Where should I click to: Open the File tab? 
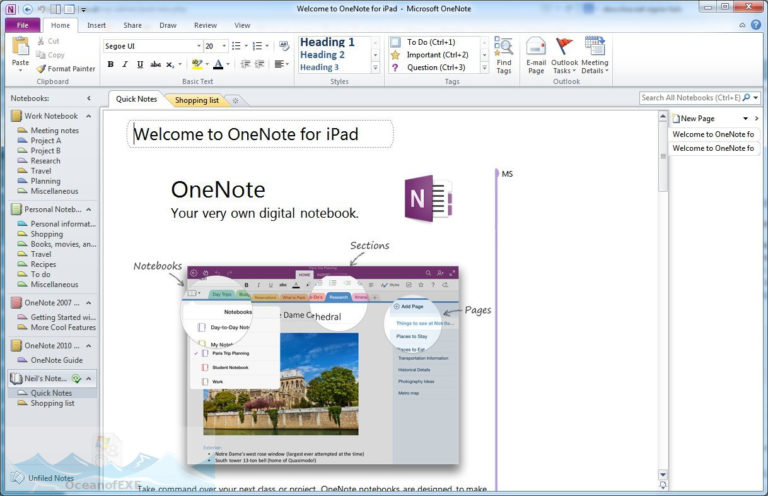point(23,25)
